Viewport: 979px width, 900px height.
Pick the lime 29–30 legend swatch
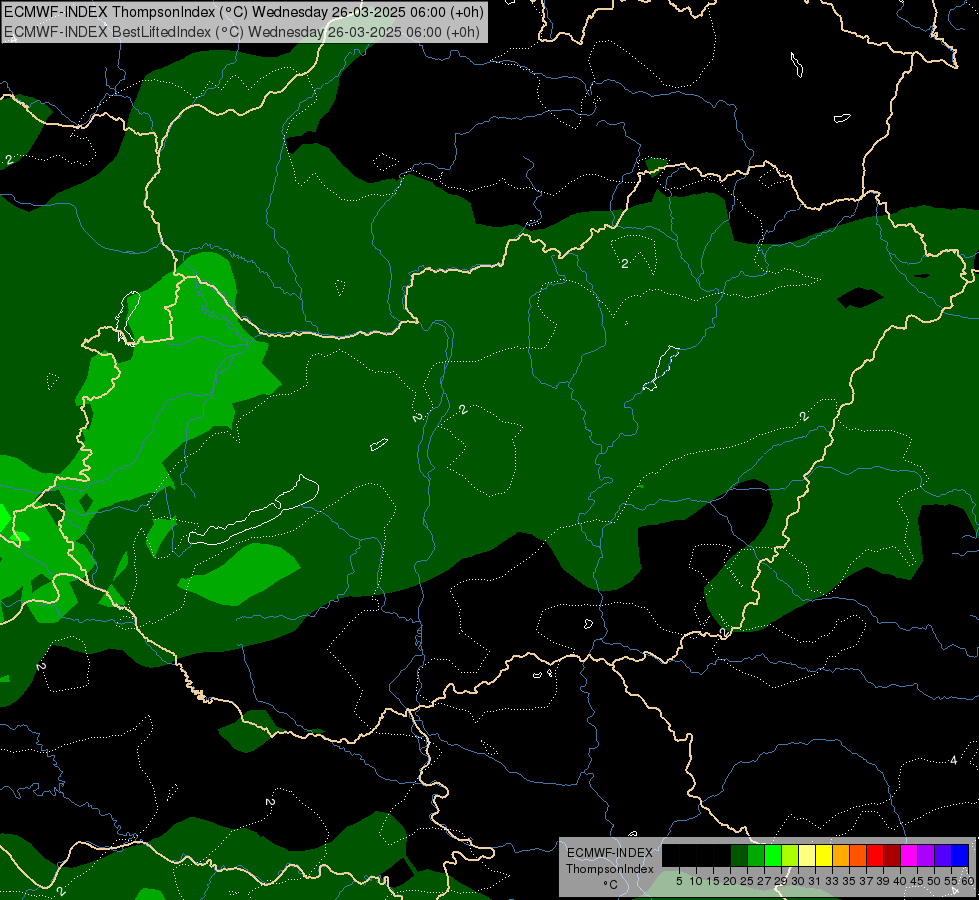coord(790,855)
